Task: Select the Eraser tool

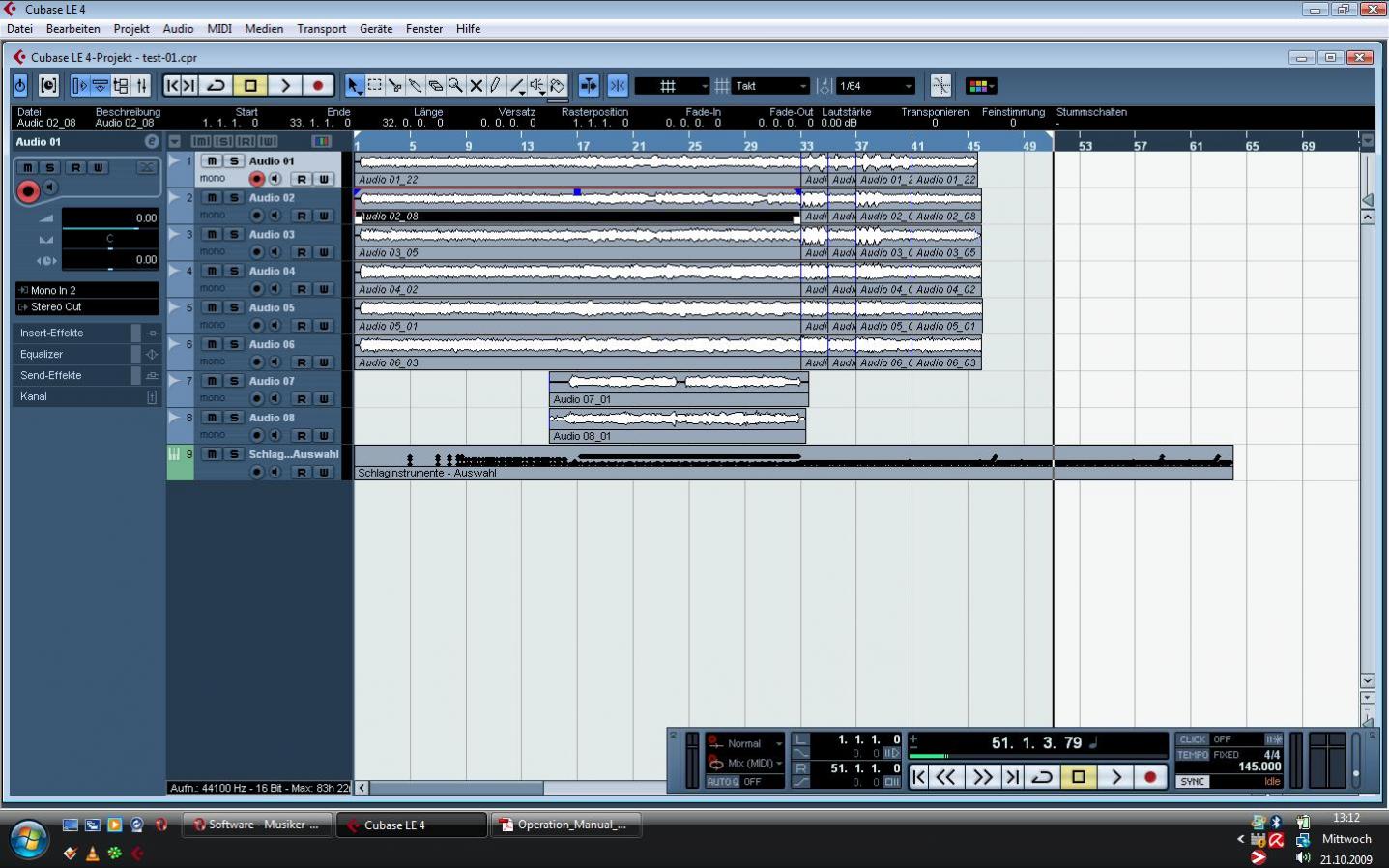Action: [435, 86]
